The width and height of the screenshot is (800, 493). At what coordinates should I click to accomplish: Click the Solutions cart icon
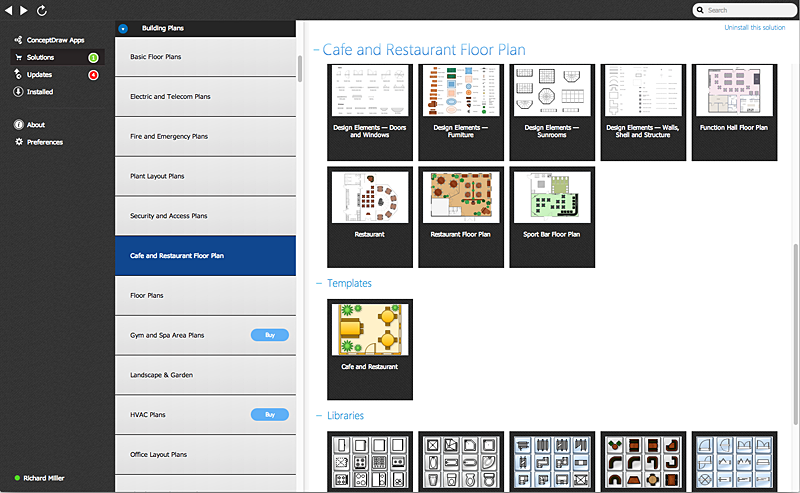19,57
